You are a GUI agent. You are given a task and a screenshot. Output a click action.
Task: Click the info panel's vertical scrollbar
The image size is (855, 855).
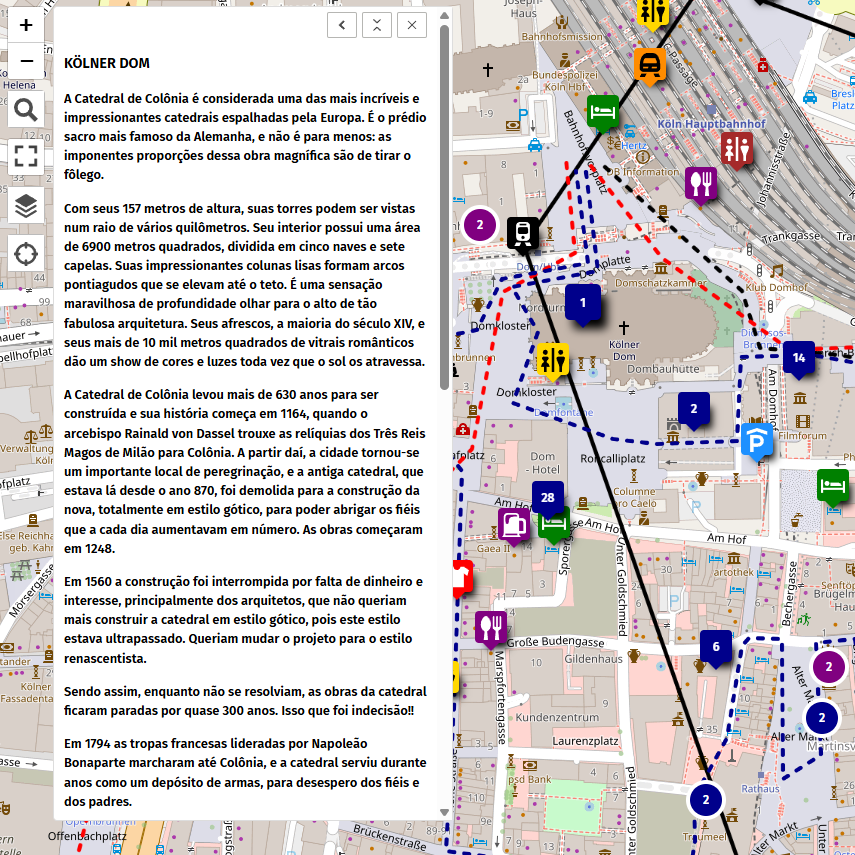point(444,200)
